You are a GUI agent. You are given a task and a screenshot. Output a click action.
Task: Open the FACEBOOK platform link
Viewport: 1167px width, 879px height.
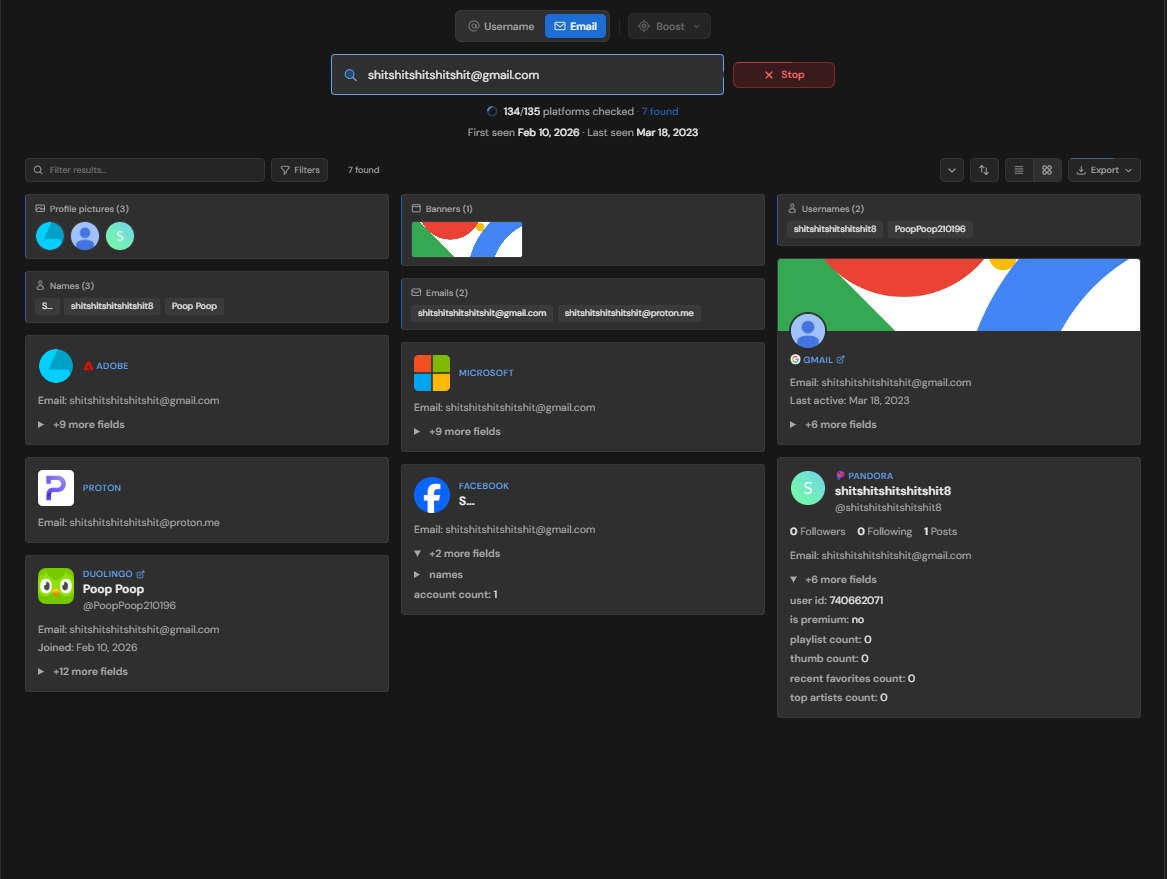[x=484, y=486]
